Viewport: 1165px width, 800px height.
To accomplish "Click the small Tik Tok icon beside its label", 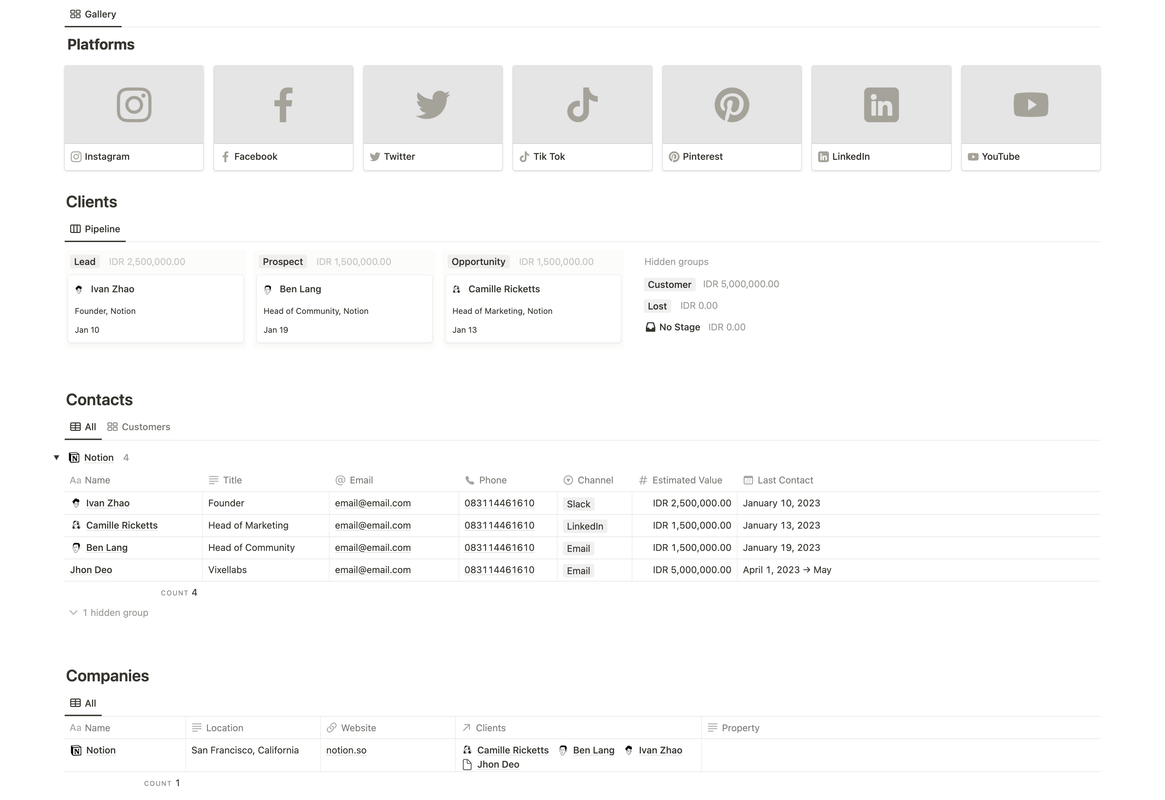I will 525,157.
